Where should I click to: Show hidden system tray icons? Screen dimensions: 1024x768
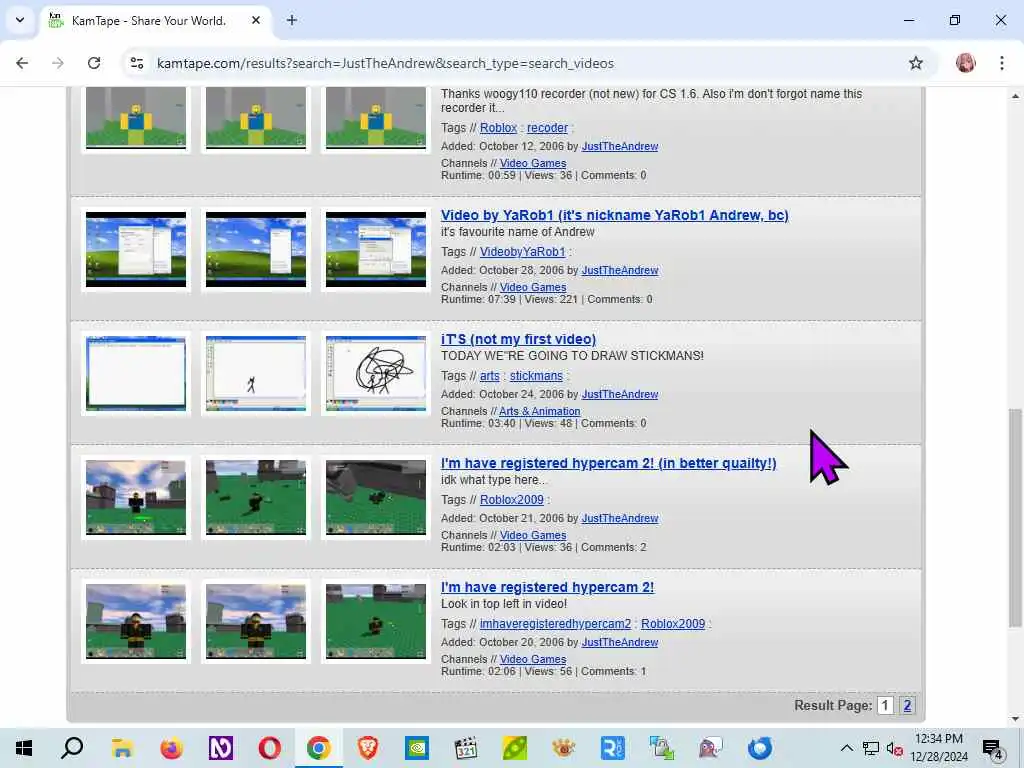click(846, 748)
